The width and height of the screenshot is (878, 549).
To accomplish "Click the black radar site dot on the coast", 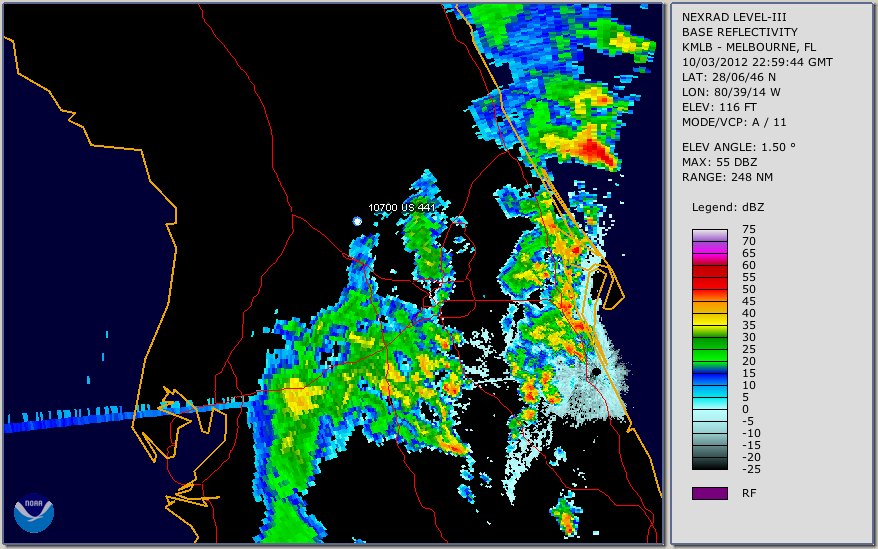I will 596,372.
